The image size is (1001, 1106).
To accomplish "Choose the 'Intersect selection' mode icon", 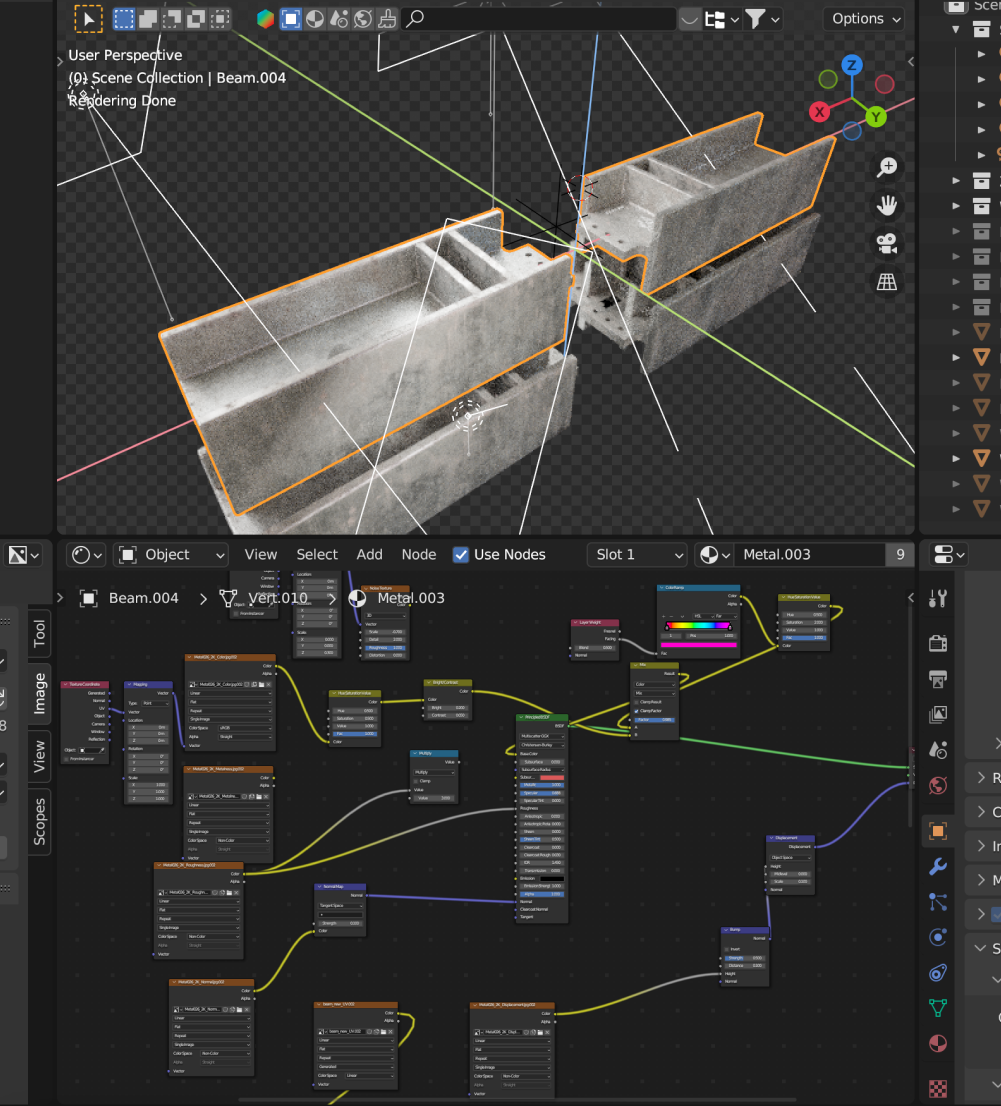I will click(x=220, y=19).
